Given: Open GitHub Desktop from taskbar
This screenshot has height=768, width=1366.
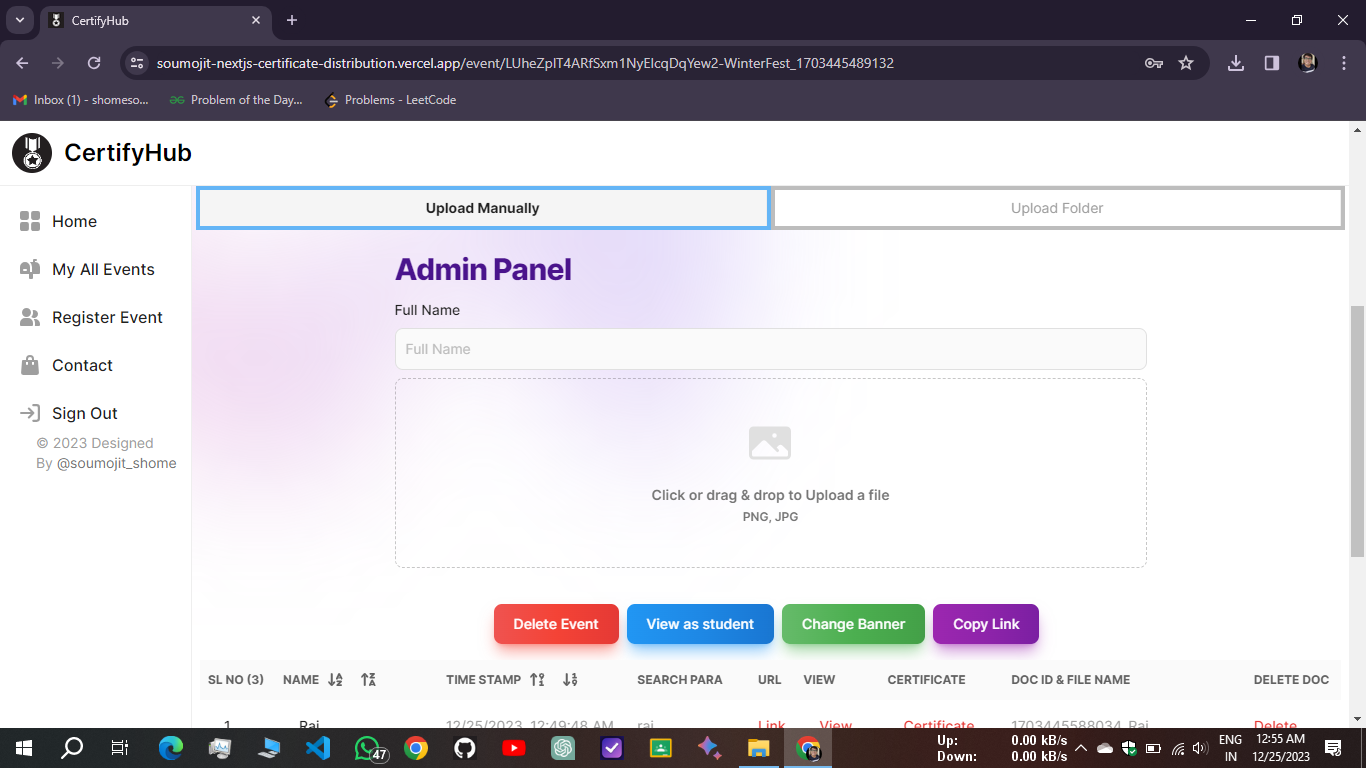Looking at the screenshot, I should pos(464,748).
